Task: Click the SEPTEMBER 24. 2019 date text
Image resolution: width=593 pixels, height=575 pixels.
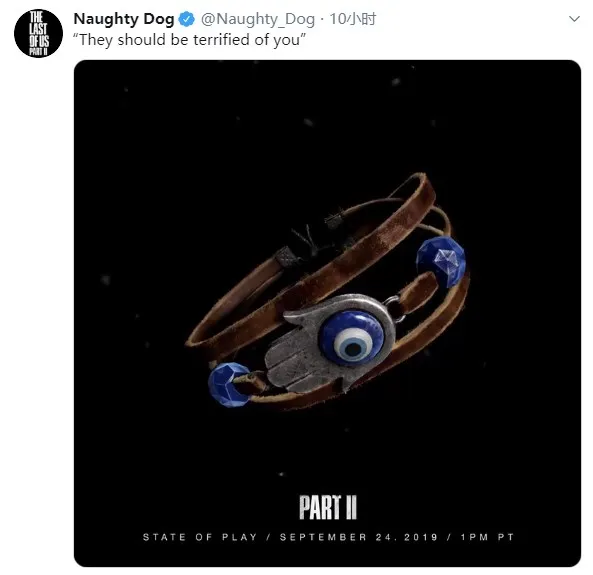Action: (x=358, y=537)
